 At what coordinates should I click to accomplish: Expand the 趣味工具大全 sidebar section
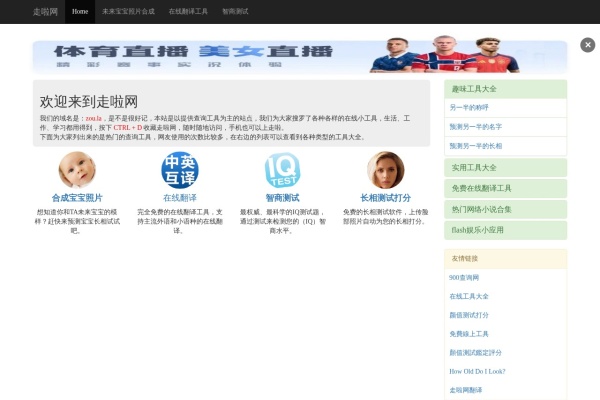click(505, 89)
